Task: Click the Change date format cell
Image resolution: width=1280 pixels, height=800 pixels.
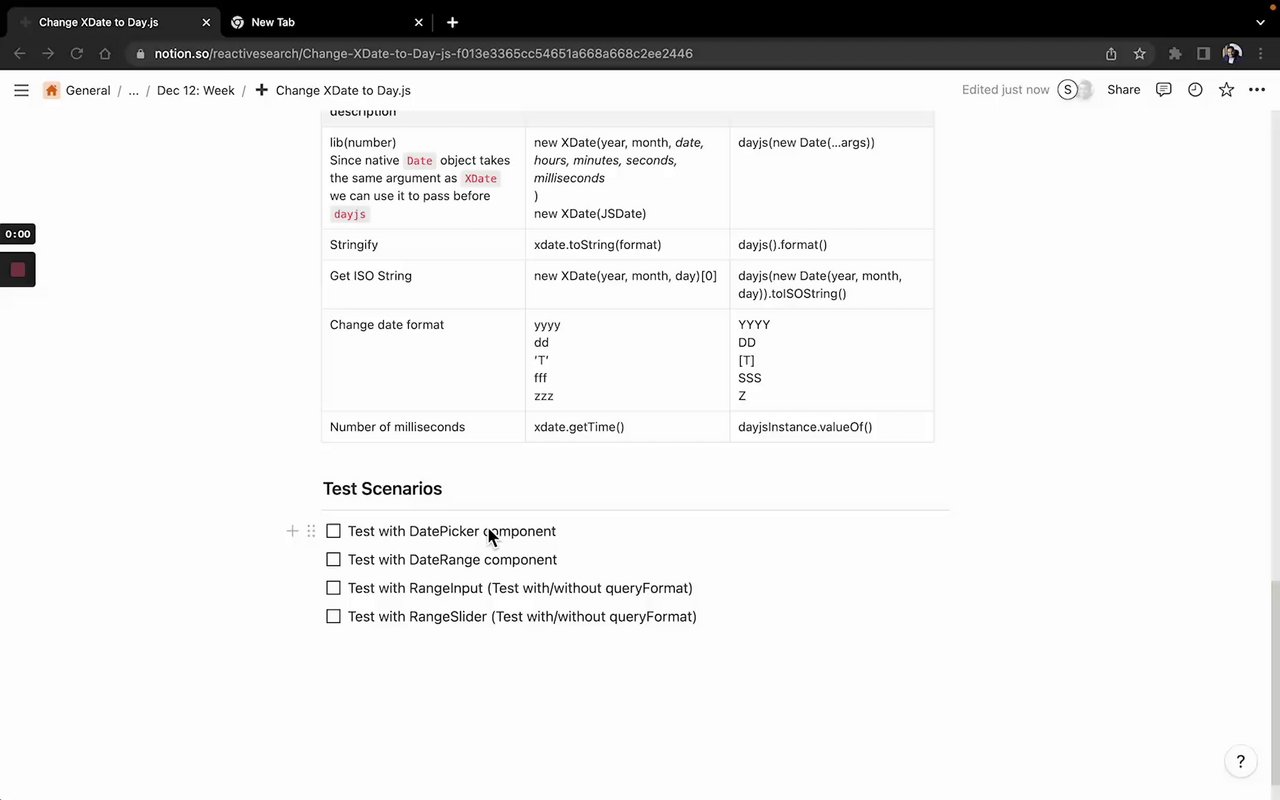Action: pyautogui.click(x=423, y=360)
